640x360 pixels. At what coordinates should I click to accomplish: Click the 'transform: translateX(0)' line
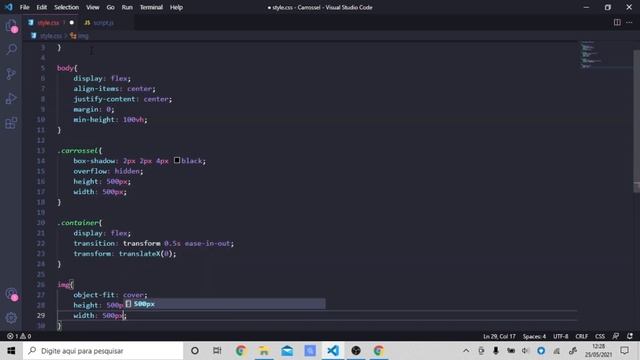pyautogui.click(x=125, y=253)
